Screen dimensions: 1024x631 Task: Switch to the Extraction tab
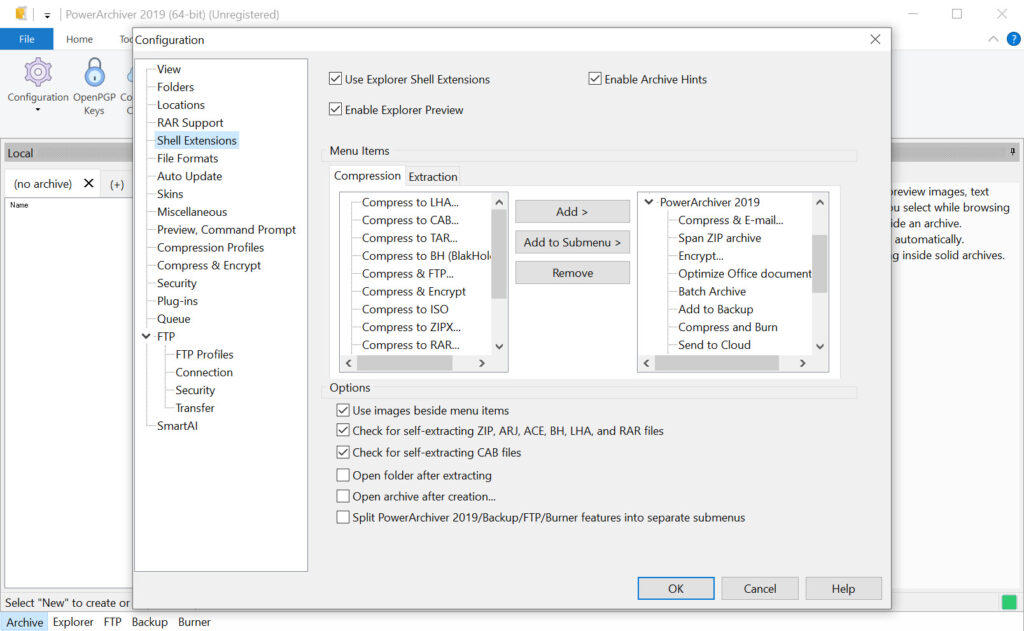[433, 177]
